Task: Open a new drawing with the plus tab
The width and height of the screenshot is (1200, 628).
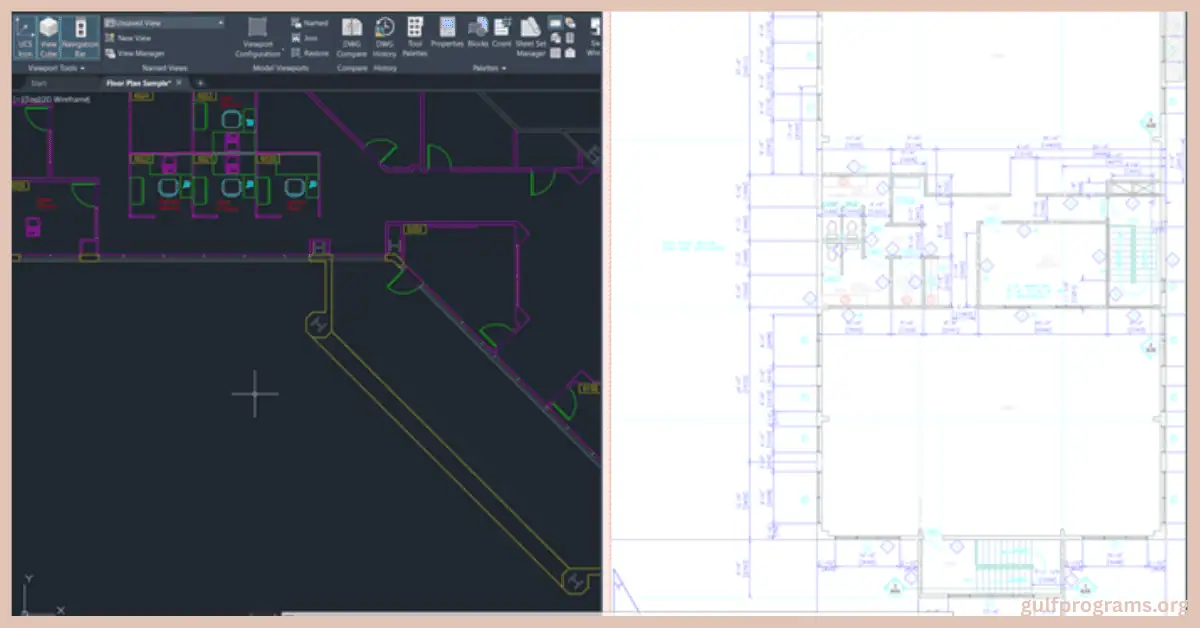Action: (199, 83)
